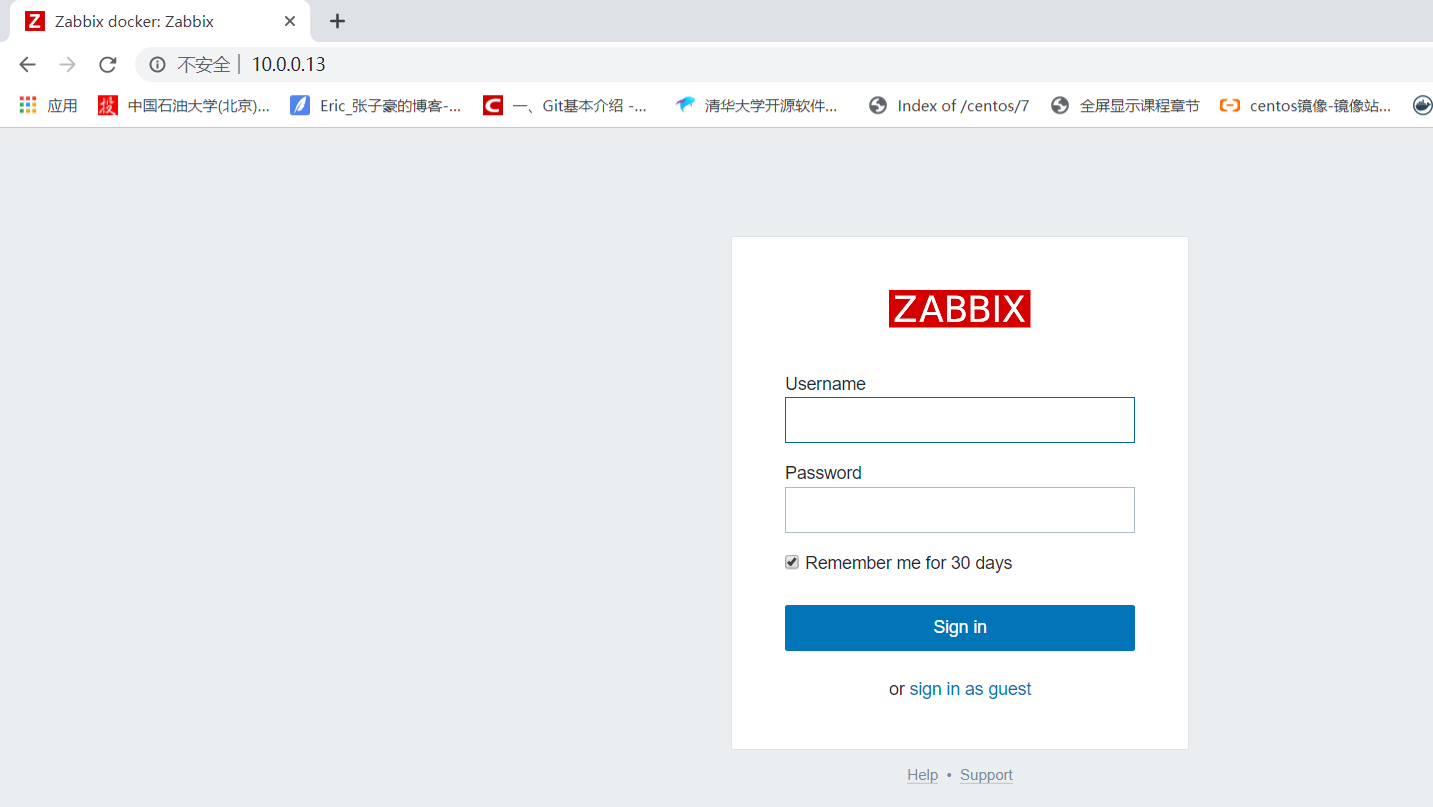
Task: Open the Help link
Action: 922,775
